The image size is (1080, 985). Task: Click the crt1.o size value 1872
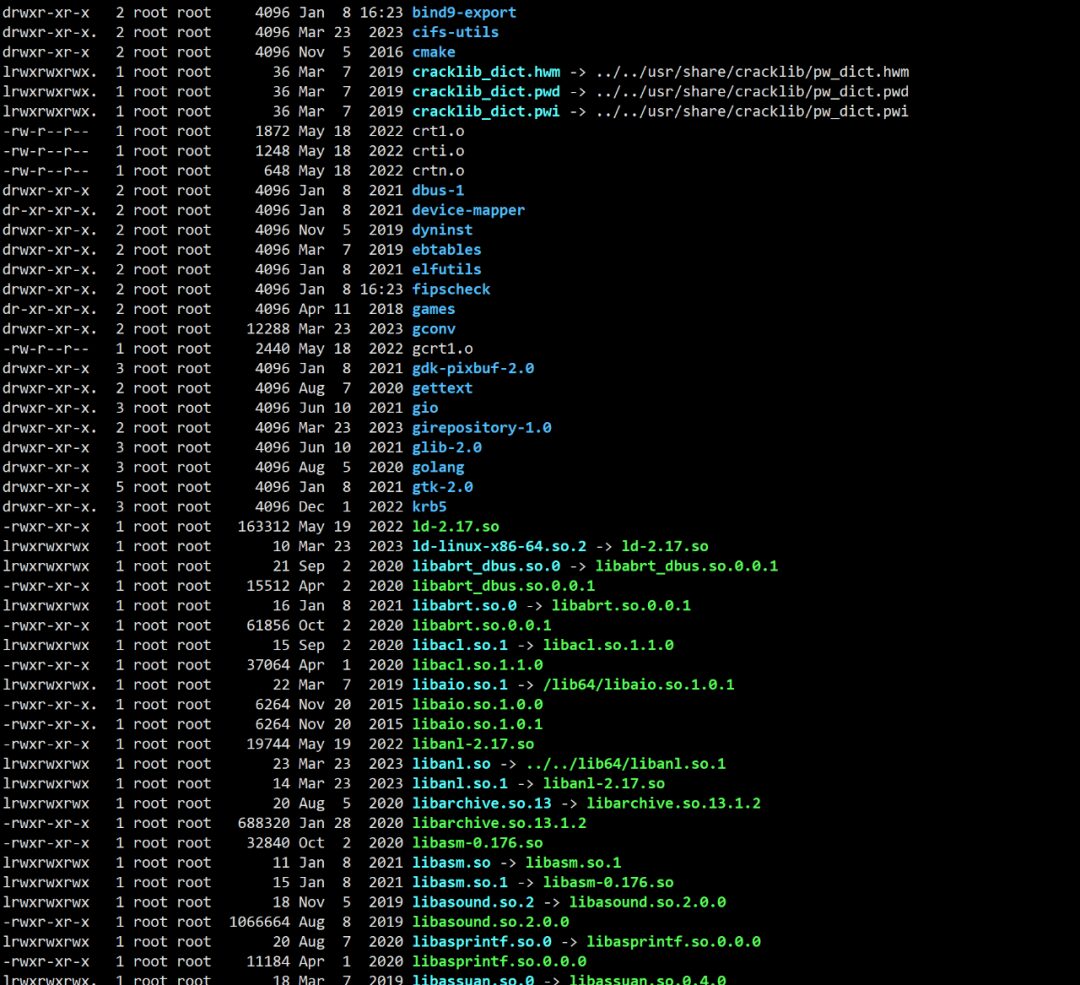pos(273,131)
